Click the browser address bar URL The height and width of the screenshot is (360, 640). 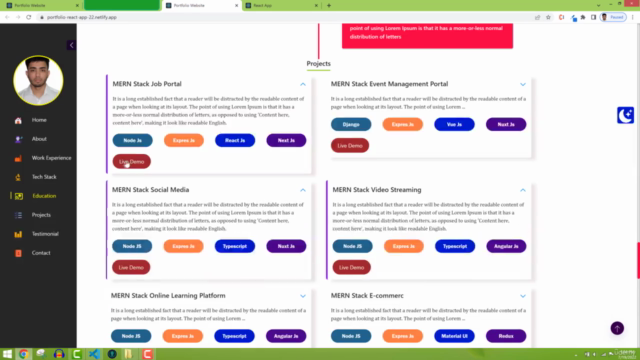82,17
